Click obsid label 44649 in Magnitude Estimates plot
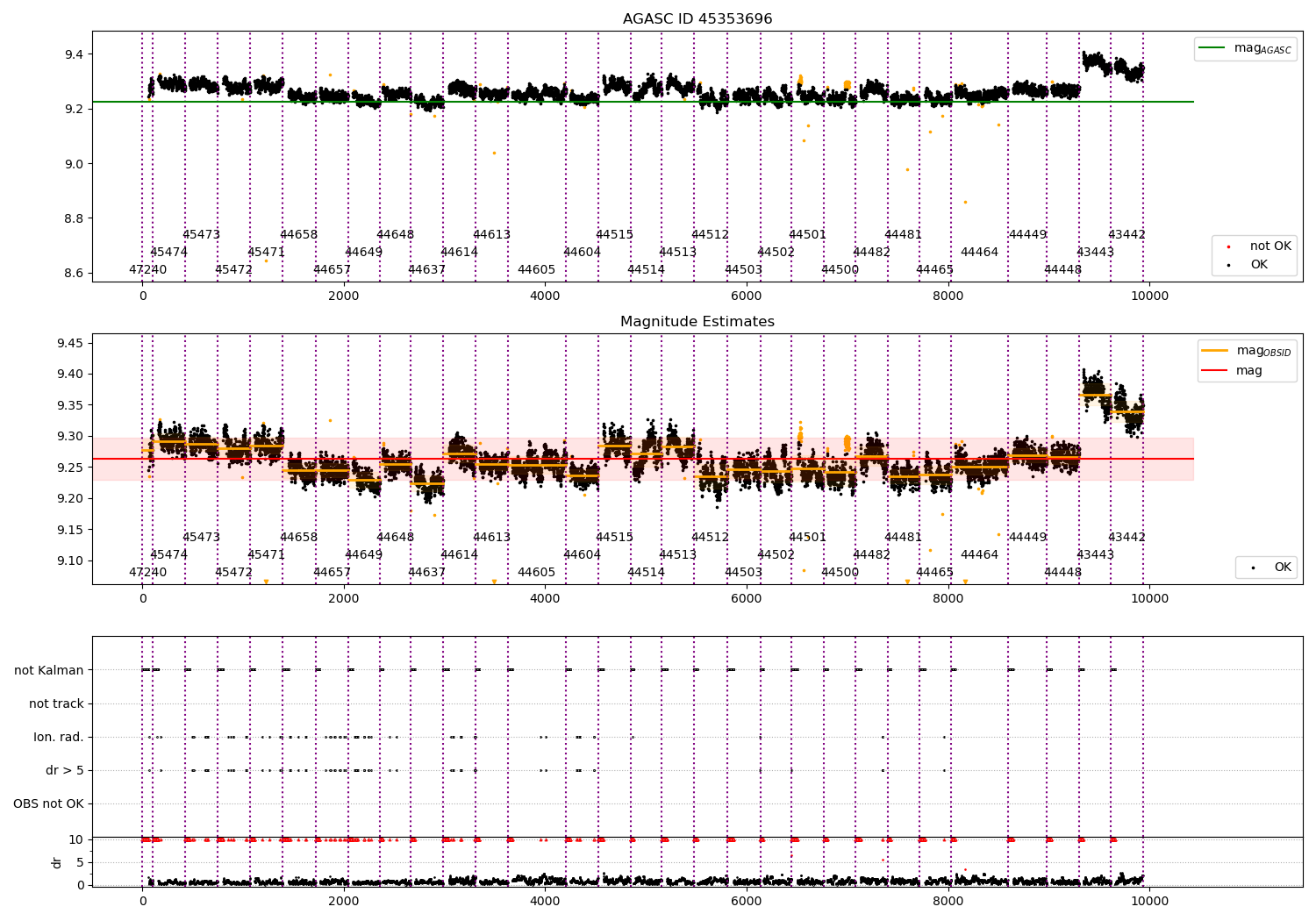Image resolution: width=1316 pixels, height=921 pixels. pyautogui.click(x=363, y=554)
